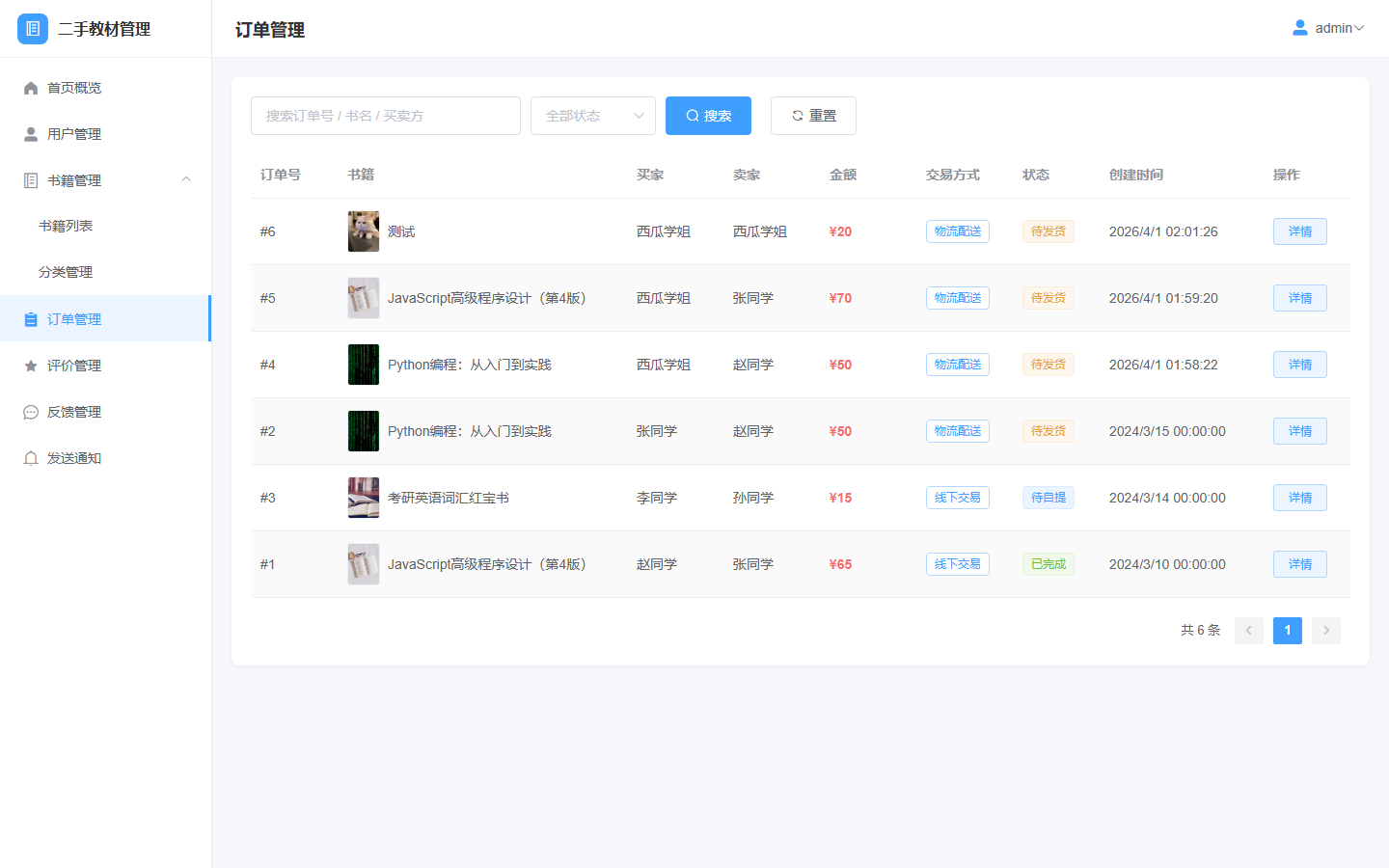Click the 重置 reset button
The image size is (1389, 868).
coord(813,116)
